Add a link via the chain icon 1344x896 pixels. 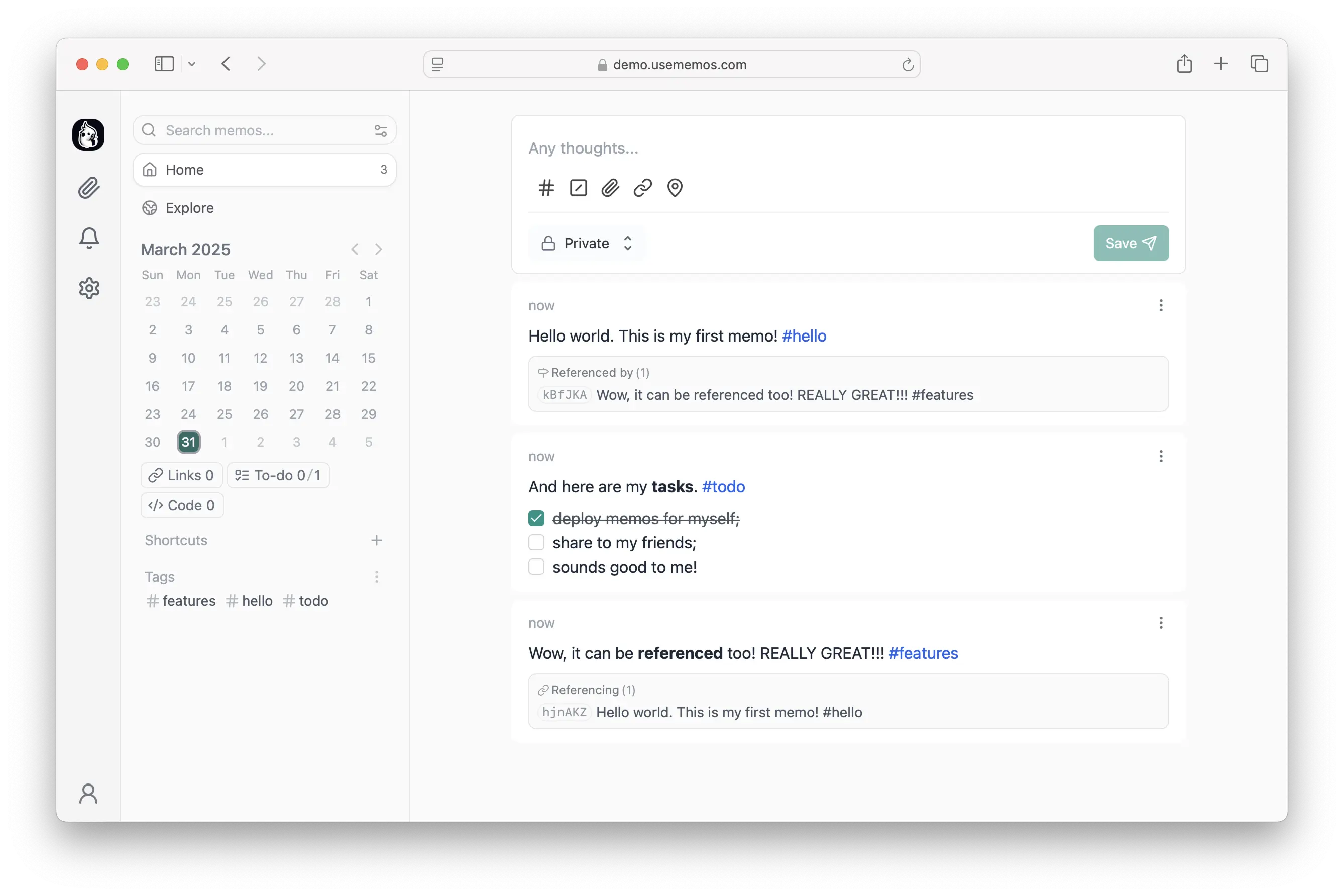[642, 188]
